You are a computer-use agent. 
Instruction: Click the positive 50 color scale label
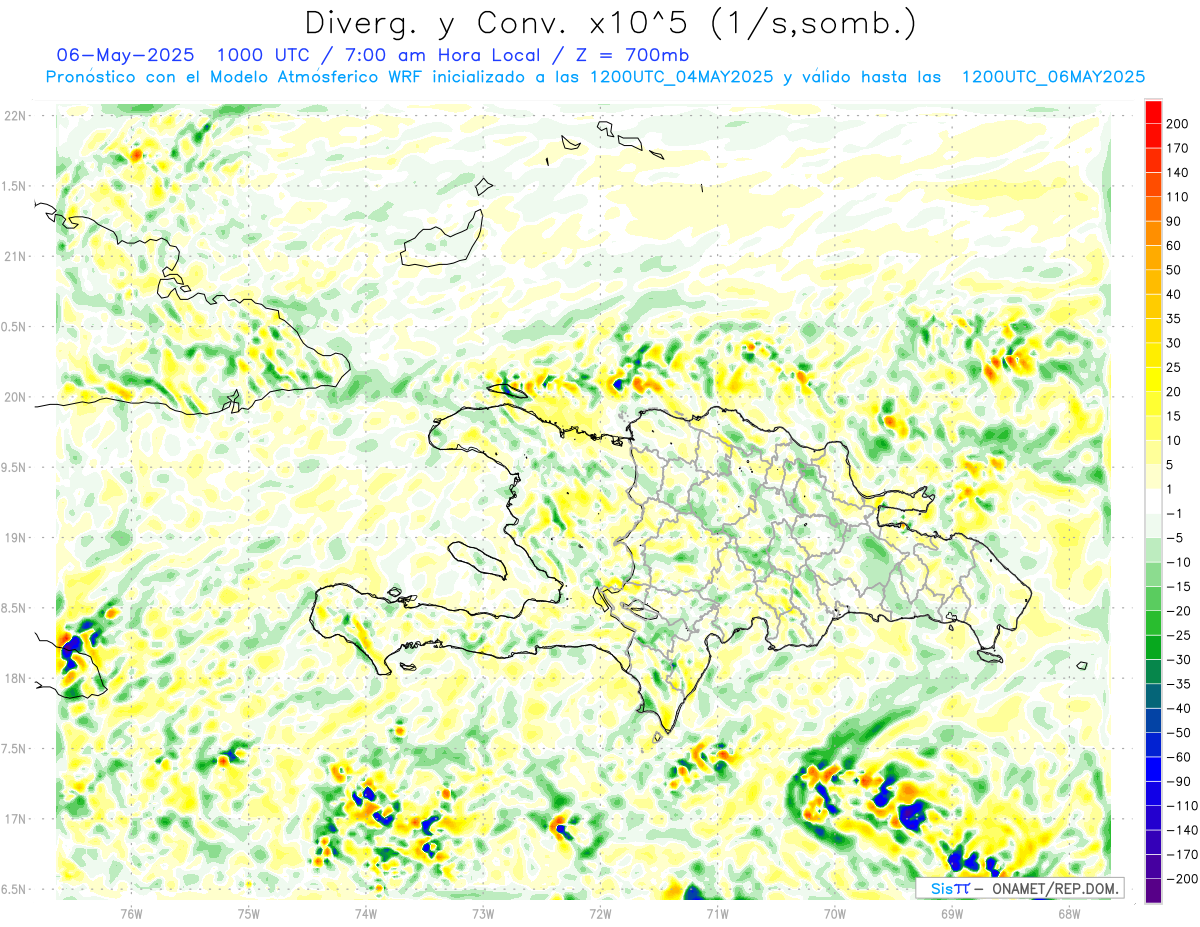click(x=1174, y=270)
